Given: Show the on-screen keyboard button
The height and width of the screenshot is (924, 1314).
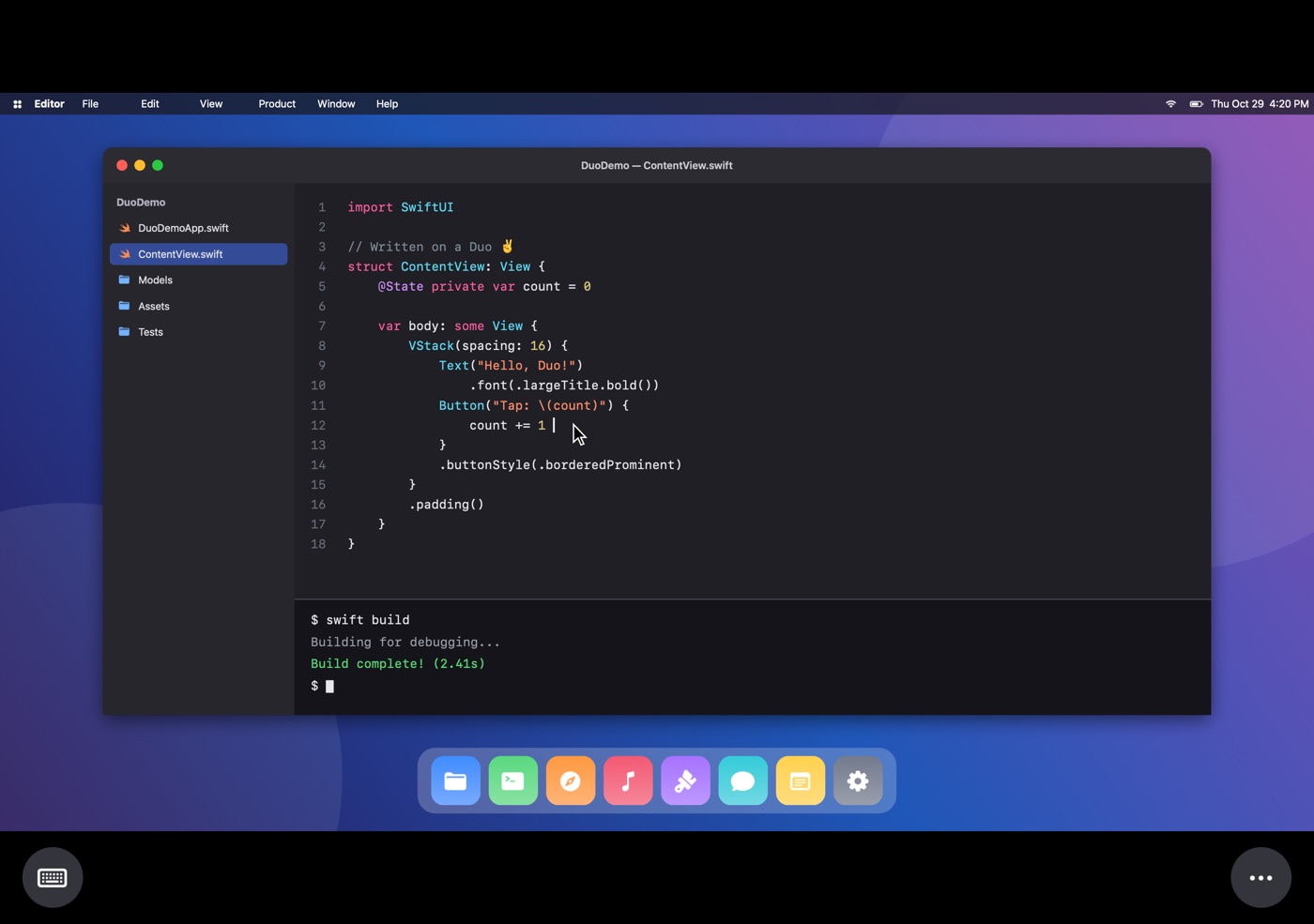Looking at the screenshot, I should [x=53, y=878].
